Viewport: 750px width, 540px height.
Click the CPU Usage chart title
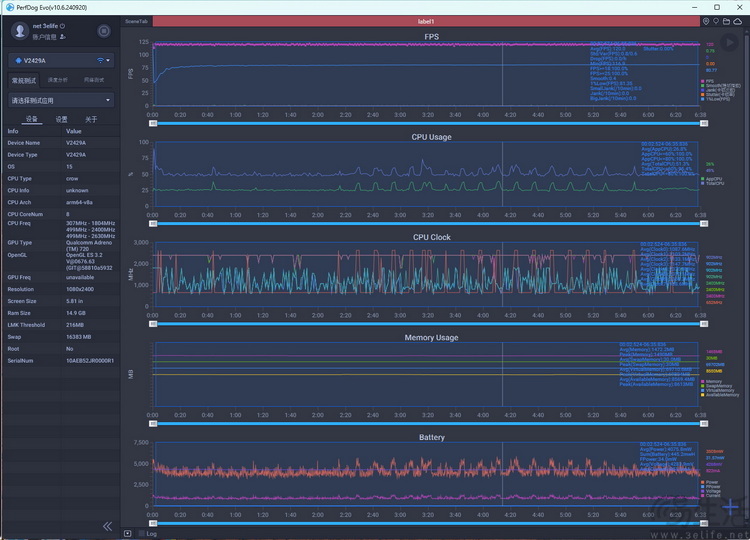click(x=431, y=137)
